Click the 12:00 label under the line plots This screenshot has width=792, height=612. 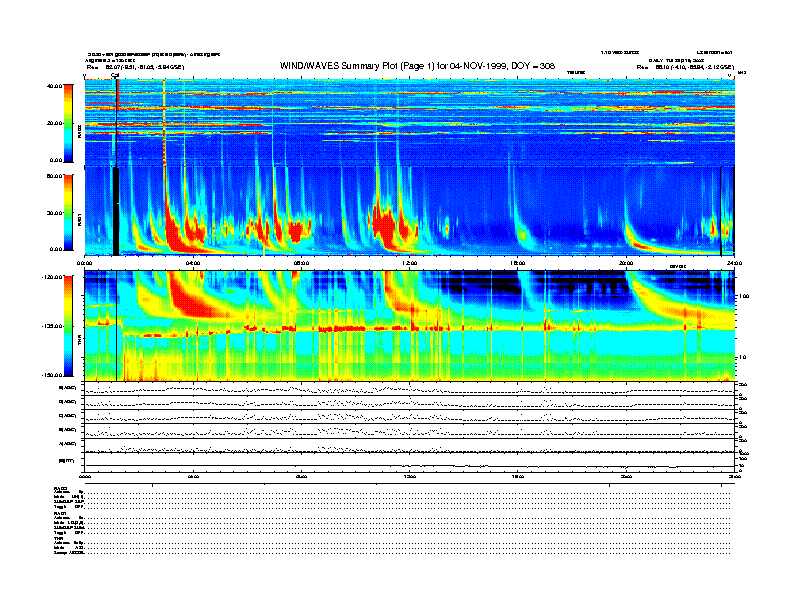(410, 476)
